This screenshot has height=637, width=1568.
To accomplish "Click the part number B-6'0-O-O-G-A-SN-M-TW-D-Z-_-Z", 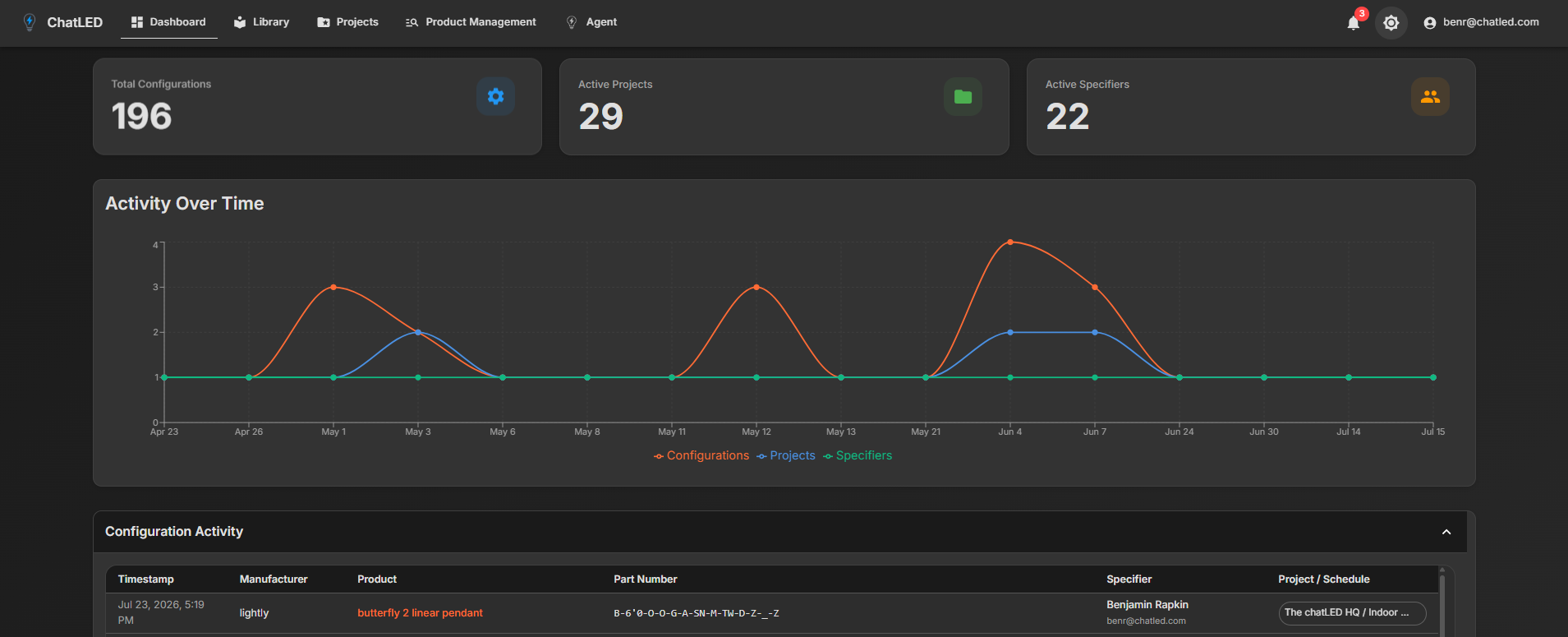I will pyautogui.click(x=697, y=613).
